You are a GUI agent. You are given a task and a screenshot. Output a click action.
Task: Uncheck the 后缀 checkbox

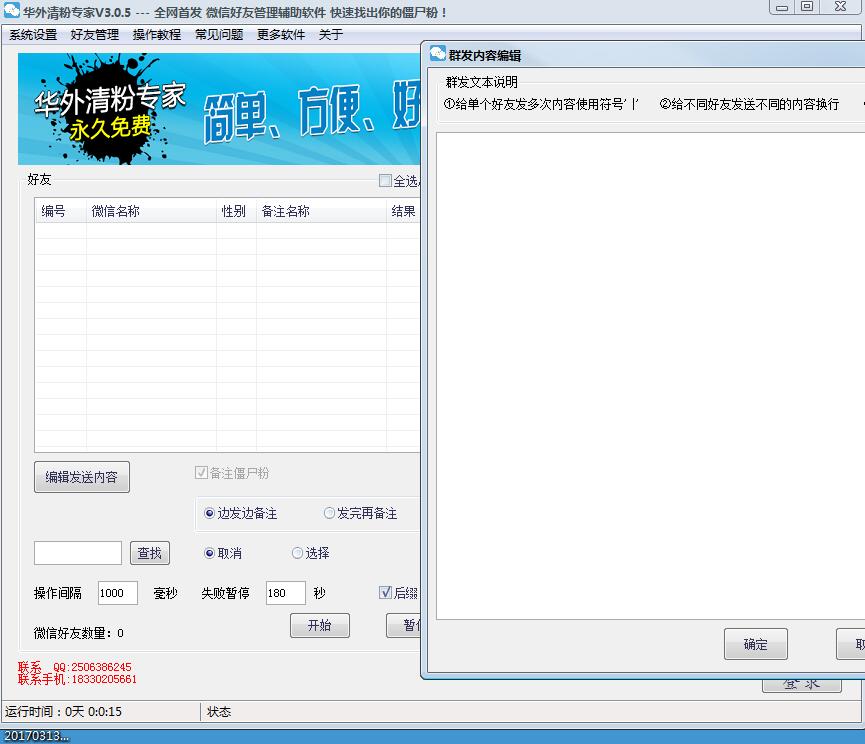pos(385,592)
